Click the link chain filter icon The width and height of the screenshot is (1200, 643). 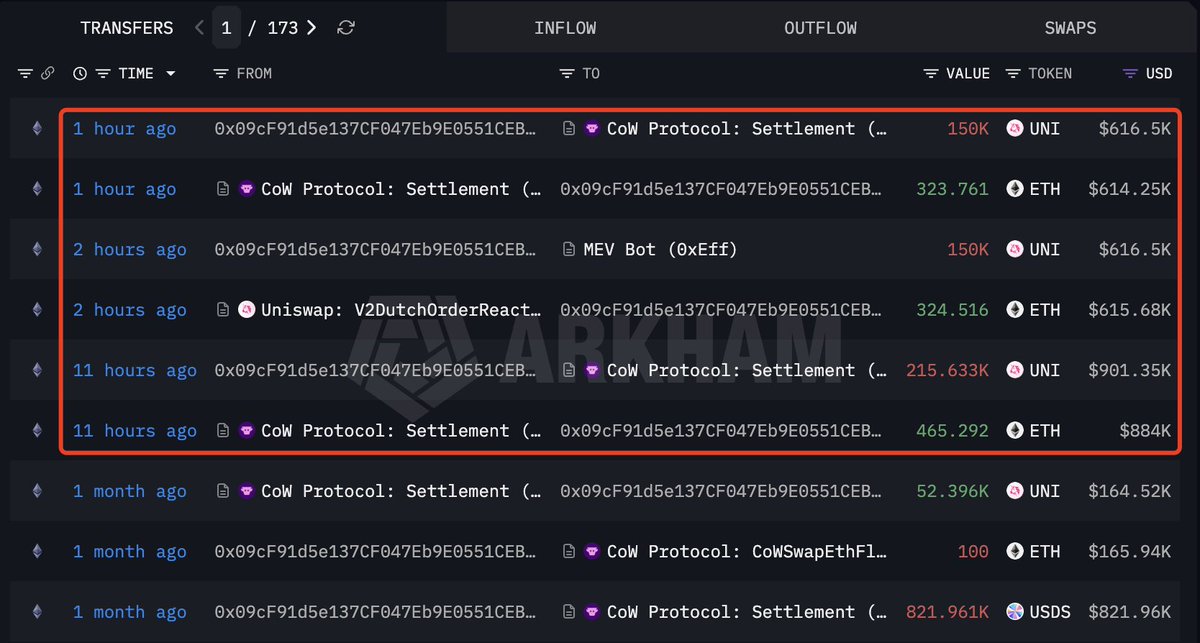pos(47,74)
